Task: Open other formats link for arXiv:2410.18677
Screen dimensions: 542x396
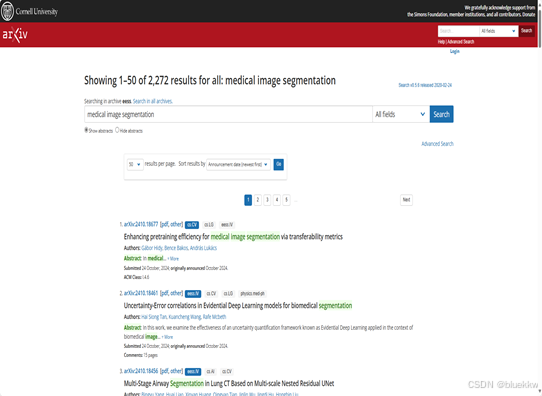Action: (176, 224)
